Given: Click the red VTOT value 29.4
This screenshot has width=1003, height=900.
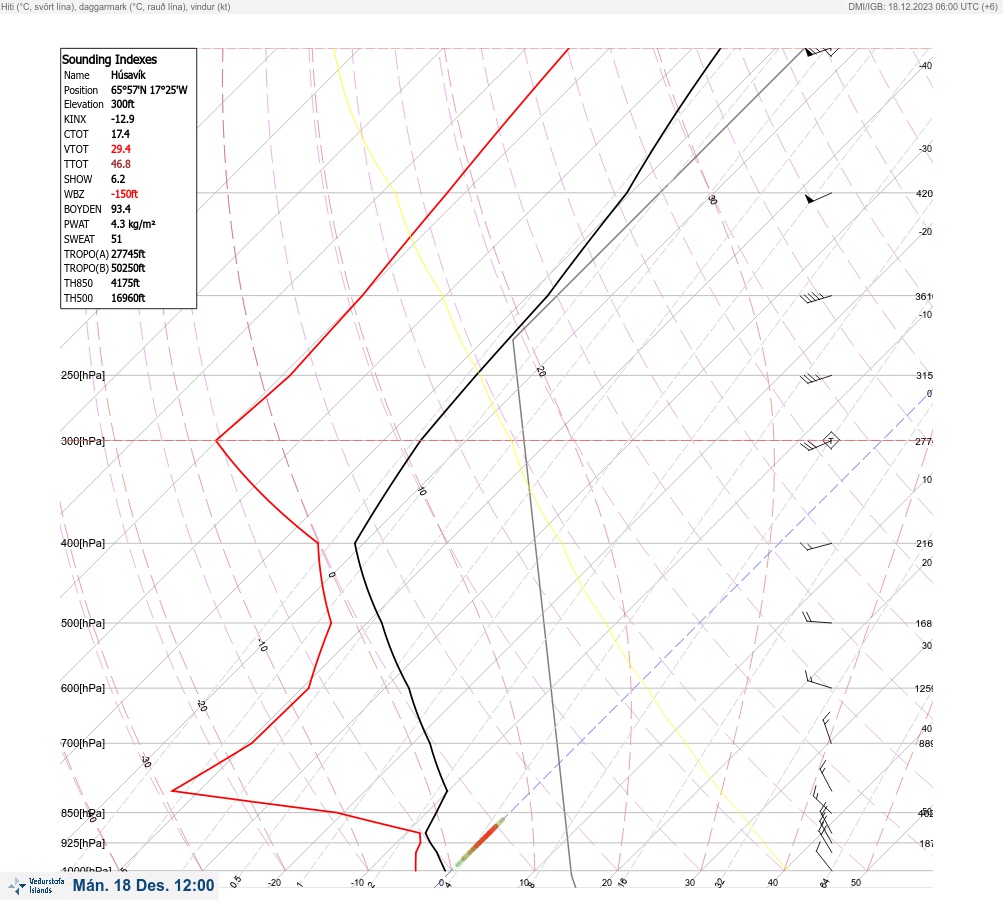Looking at the screenshot, I should (120, 149).
